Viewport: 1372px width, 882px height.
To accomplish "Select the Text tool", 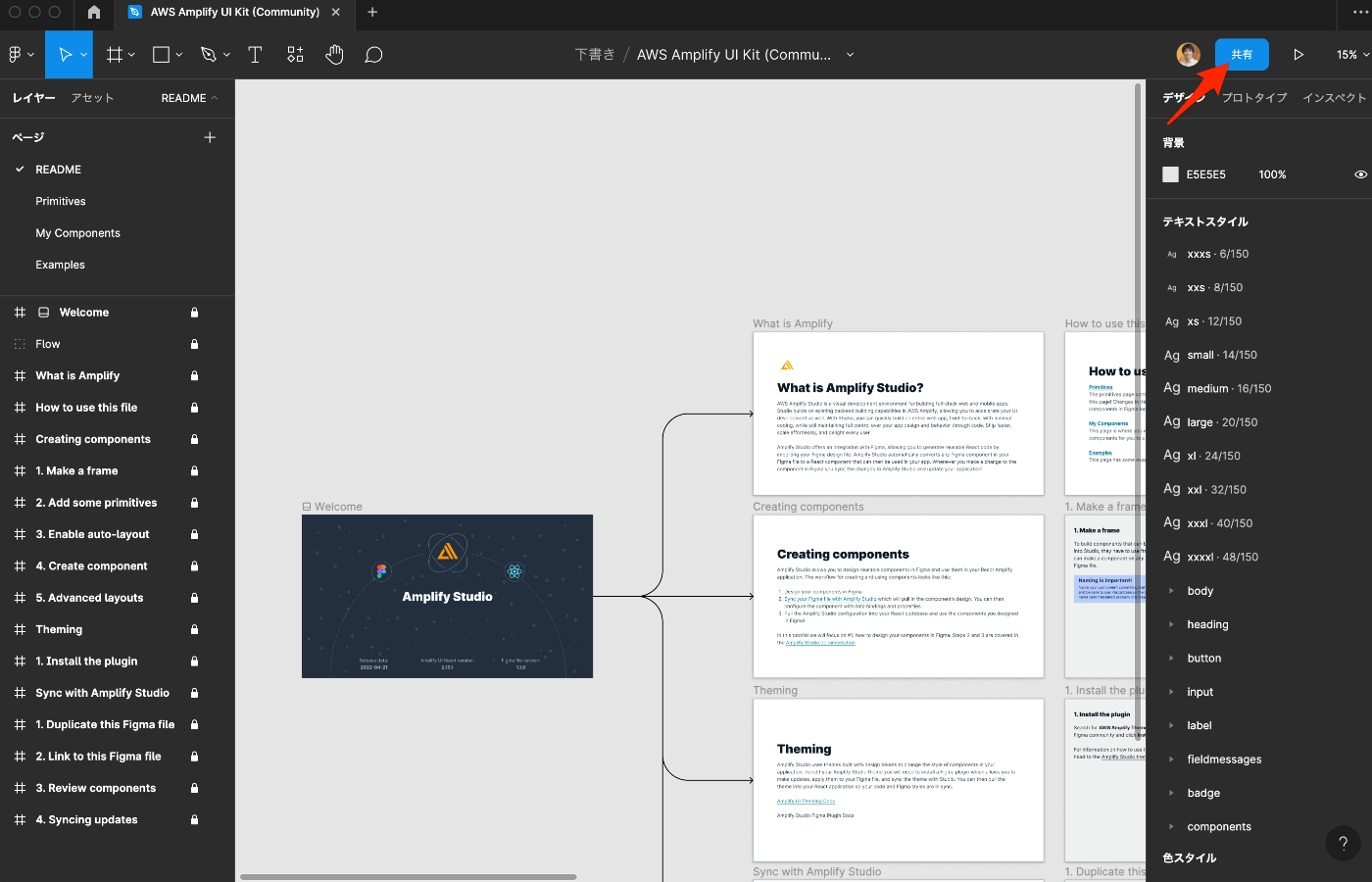I will tap(255, 55).
